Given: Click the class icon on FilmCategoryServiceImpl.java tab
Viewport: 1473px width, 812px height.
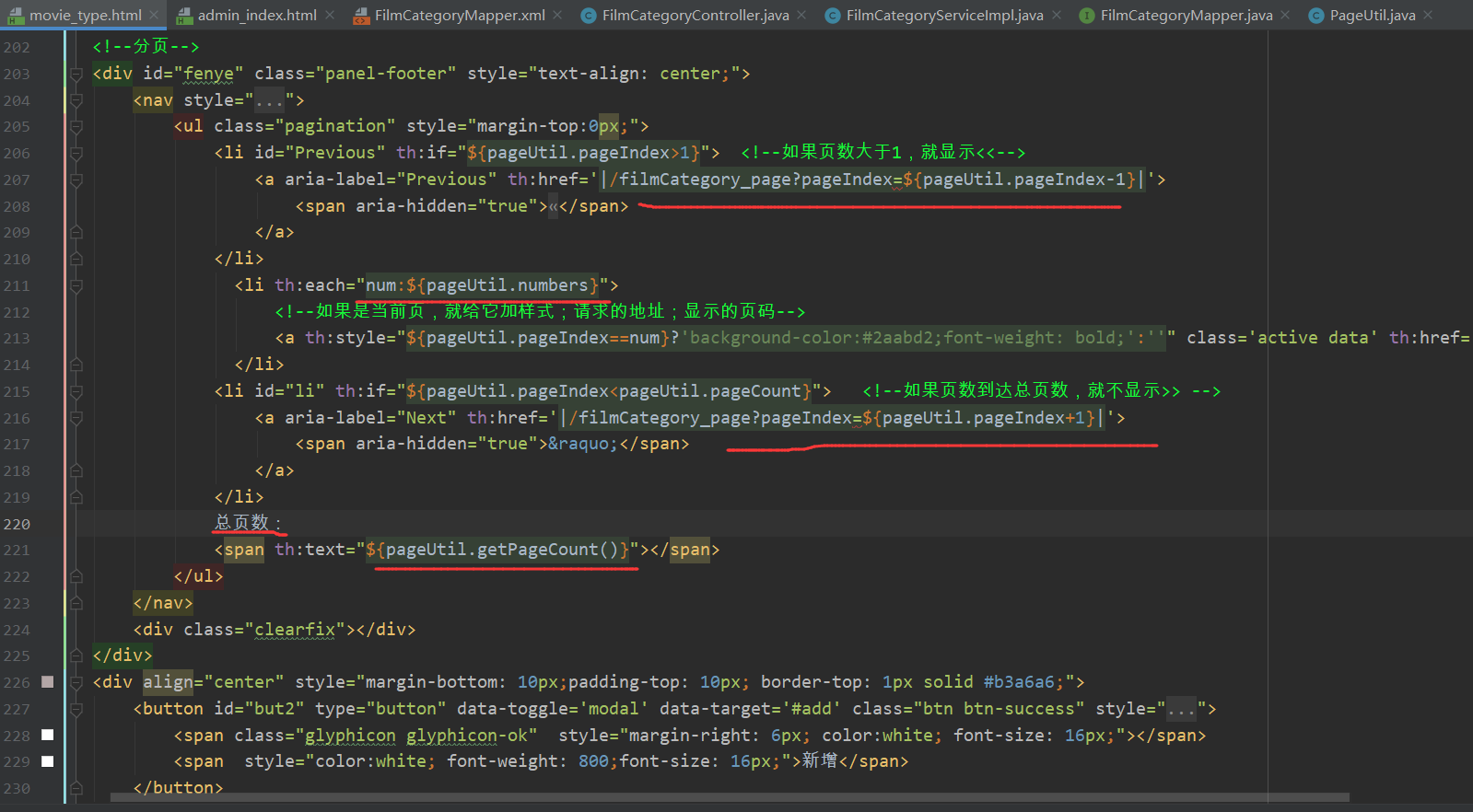Looking at the screenshot, I should [833, 15].
